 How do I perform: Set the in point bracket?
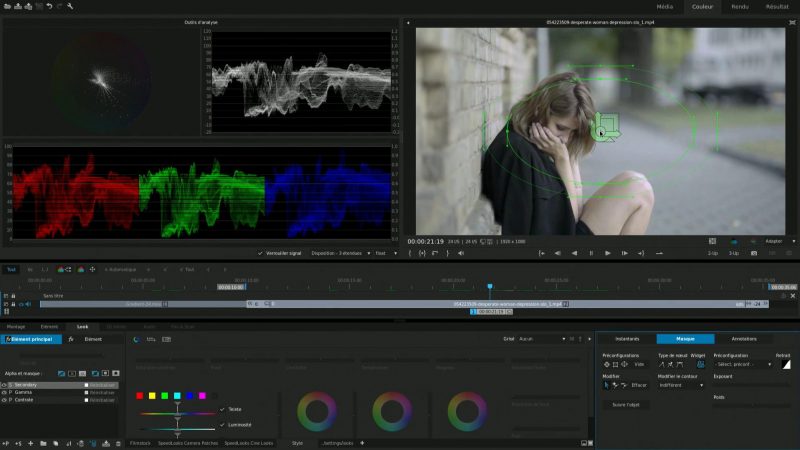click(x=410, y=253)
